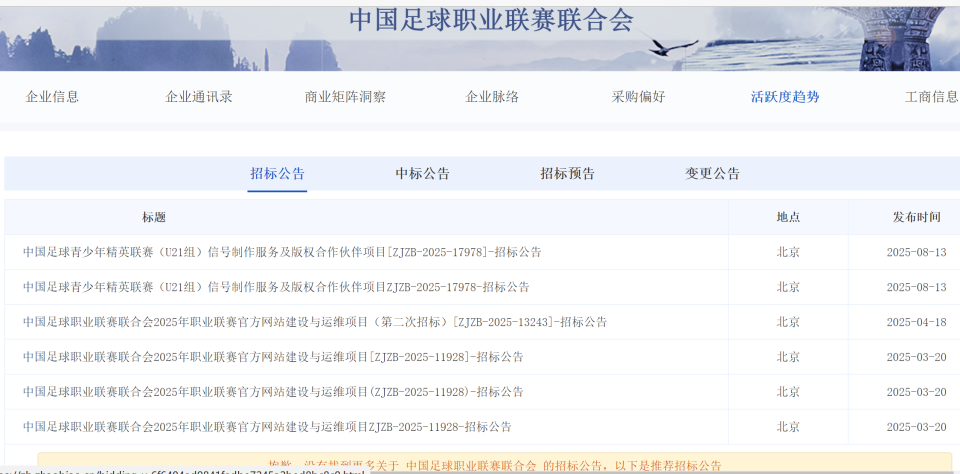
Task: Open the 工商信息 tab
Action: [930, 97]
